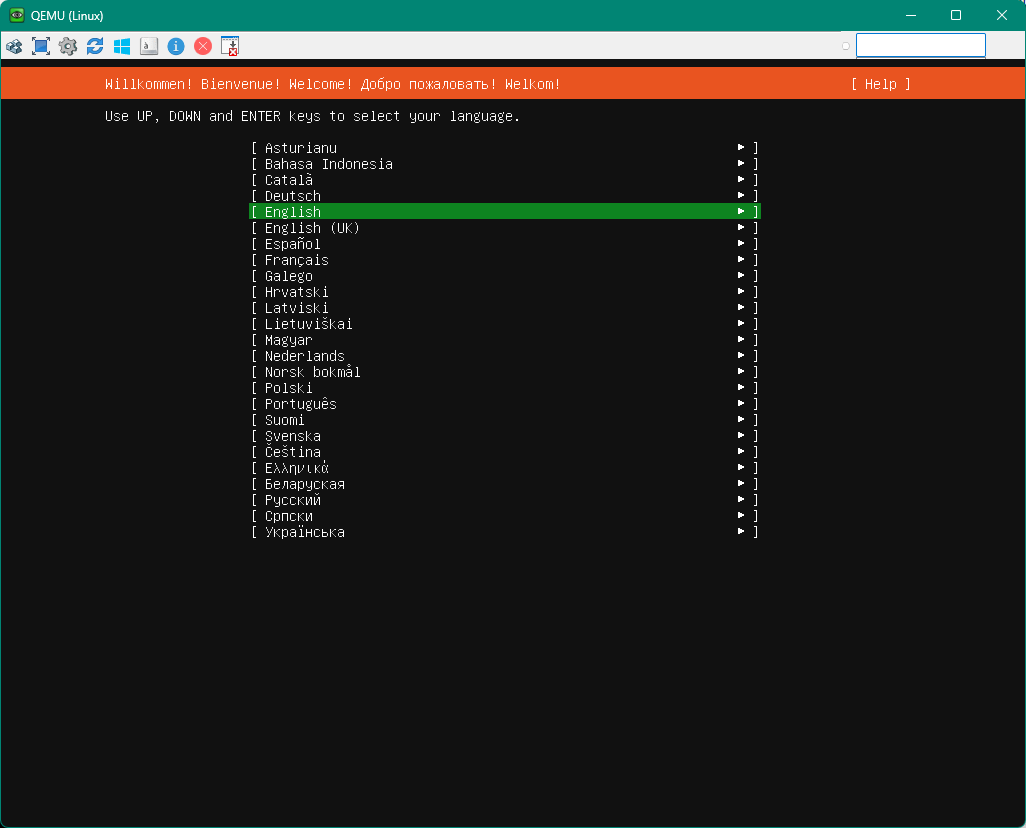
Task: Select English (UK) language
Action: (x=504, y=228)
